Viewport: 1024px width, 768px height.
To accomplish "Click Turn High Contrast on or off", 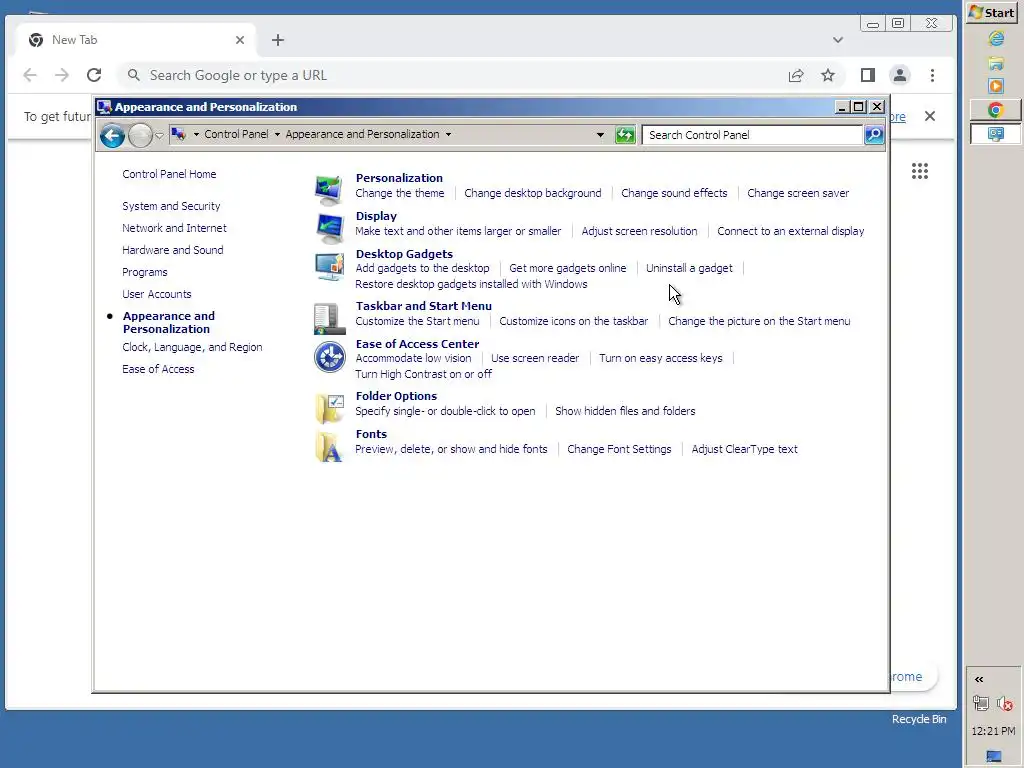I will [423, 374].
